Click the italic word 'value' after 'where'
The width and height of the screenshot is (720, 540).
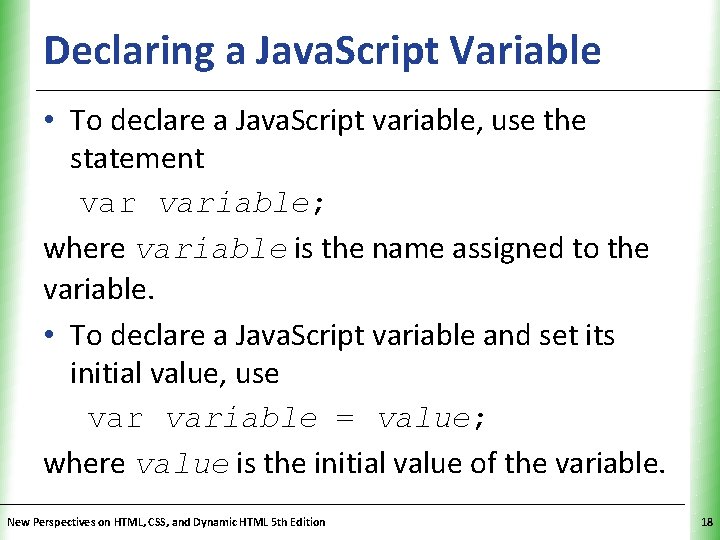point(182,464)
